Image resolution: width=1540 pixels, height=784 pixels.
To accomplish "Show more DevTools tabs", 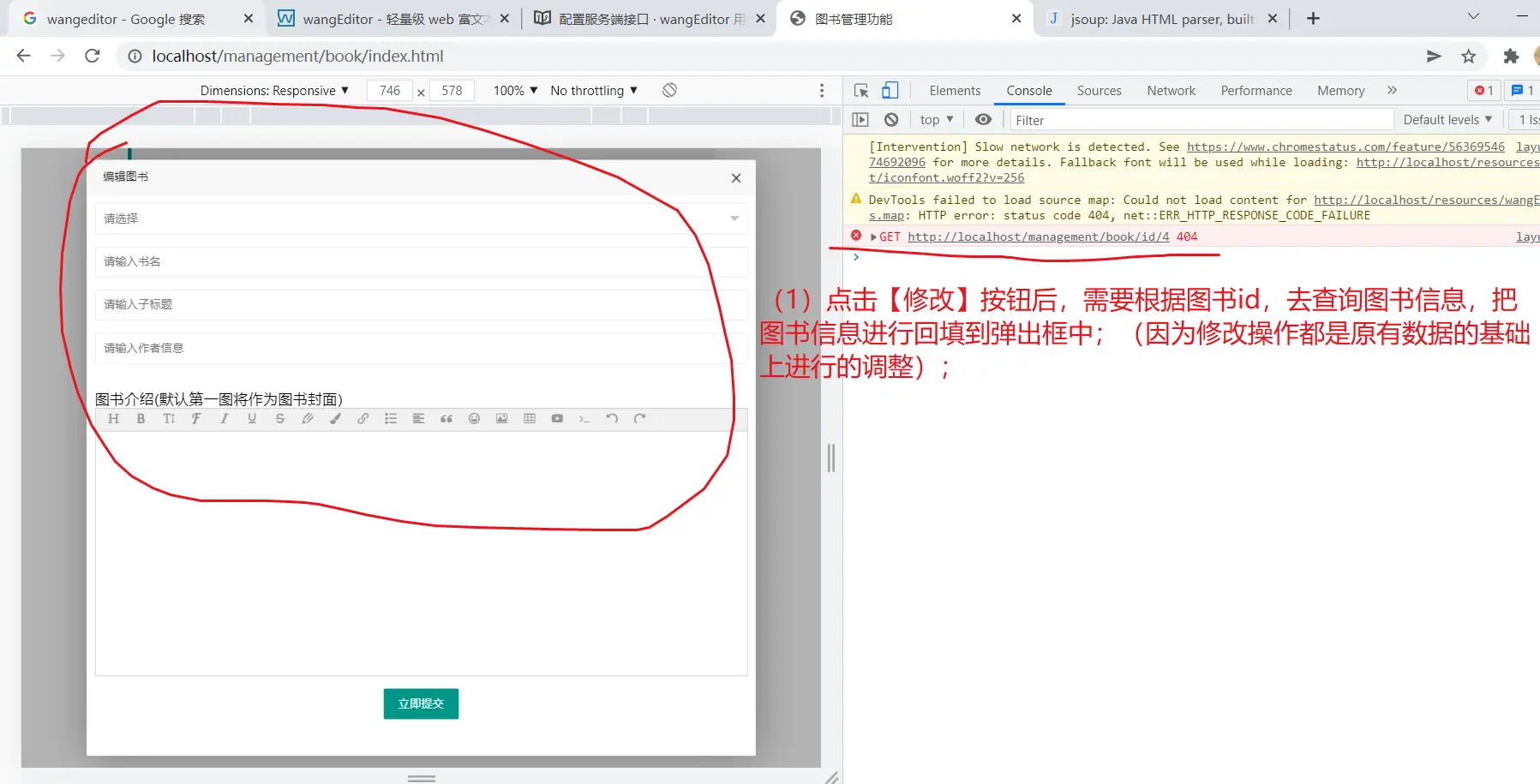I will tap(1392, 91).
